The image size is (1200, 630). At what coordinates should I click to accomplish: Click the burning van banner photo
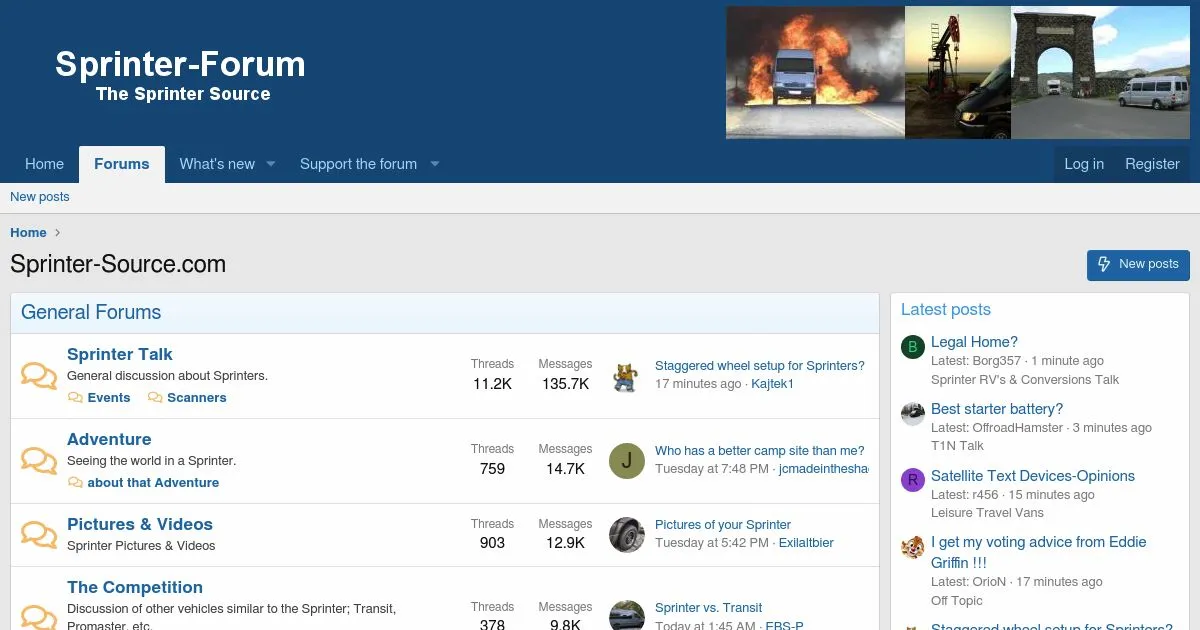pyautogui.click(x=815, y=73)
